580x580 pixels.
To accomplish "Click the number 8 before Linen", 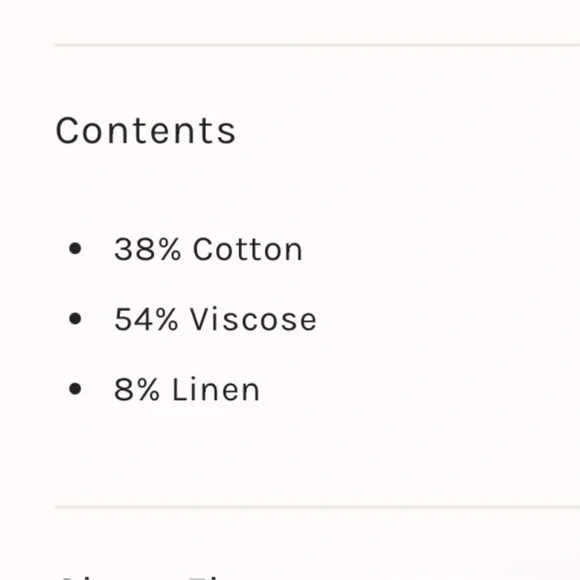I will 124,389.
